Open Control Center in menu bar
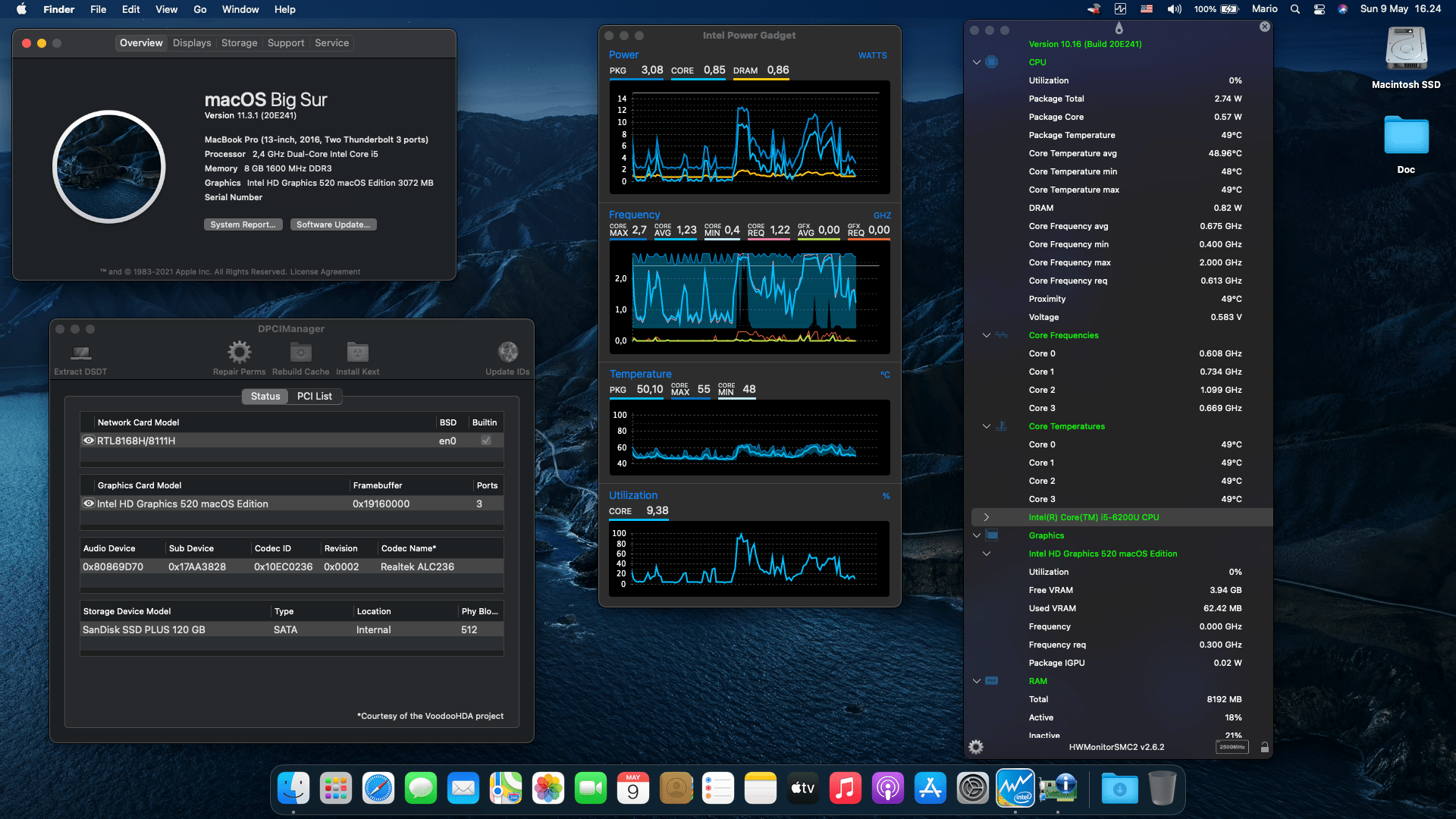This screenshot has height=819, width=1456. (x=1319, y=9)
